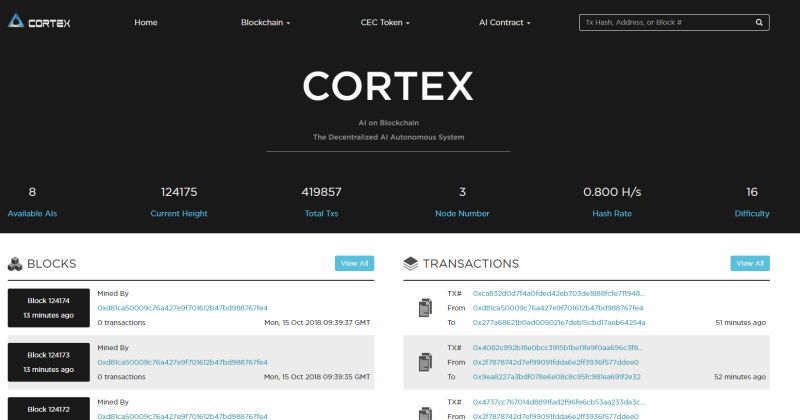Image resolution: width=800 pixels, height=420 pixels.
Task: Click the document icon of the 0x4737cc76 transaction
Action: pos(425,413)
